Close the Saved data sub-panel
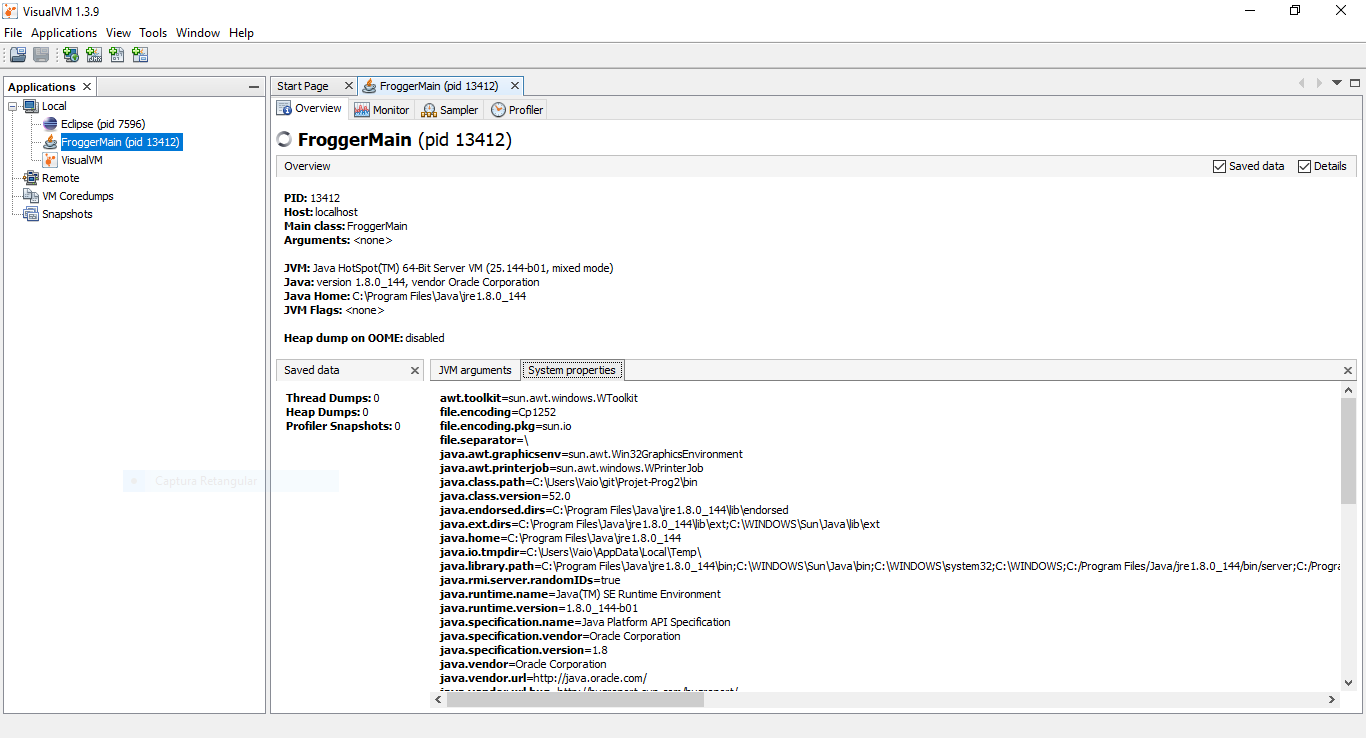1366x738 pixels. (x=415, y=370)
